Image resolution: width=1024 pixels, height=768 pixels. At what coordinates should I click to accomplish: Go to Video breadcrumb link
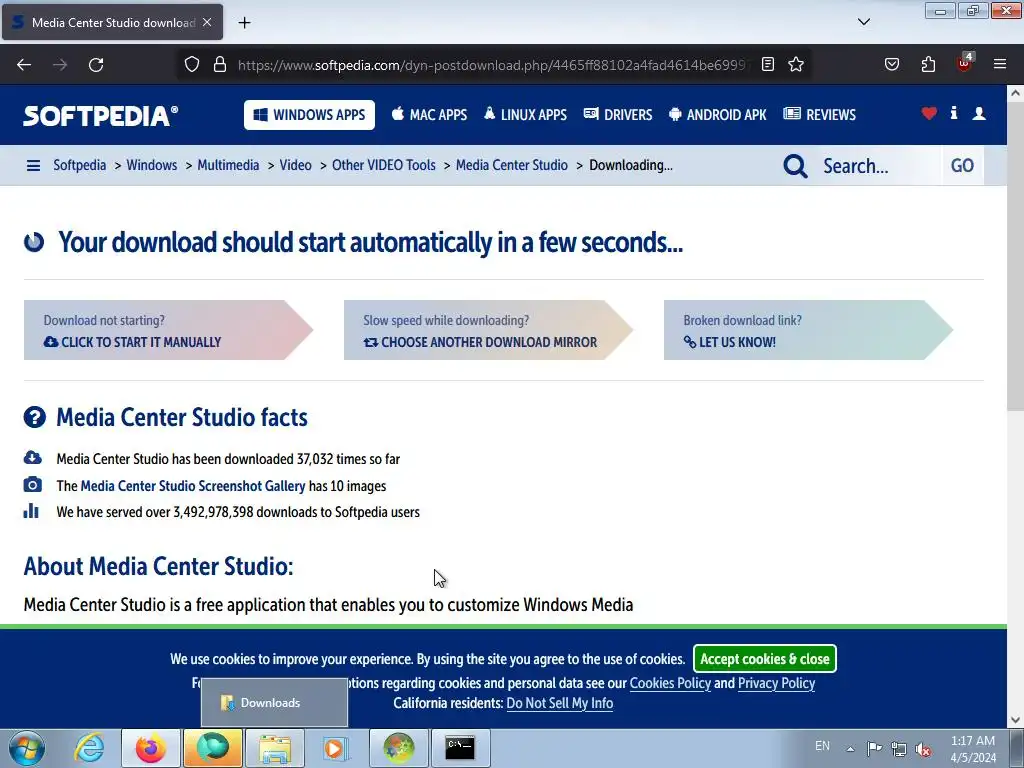coord(295,165)
